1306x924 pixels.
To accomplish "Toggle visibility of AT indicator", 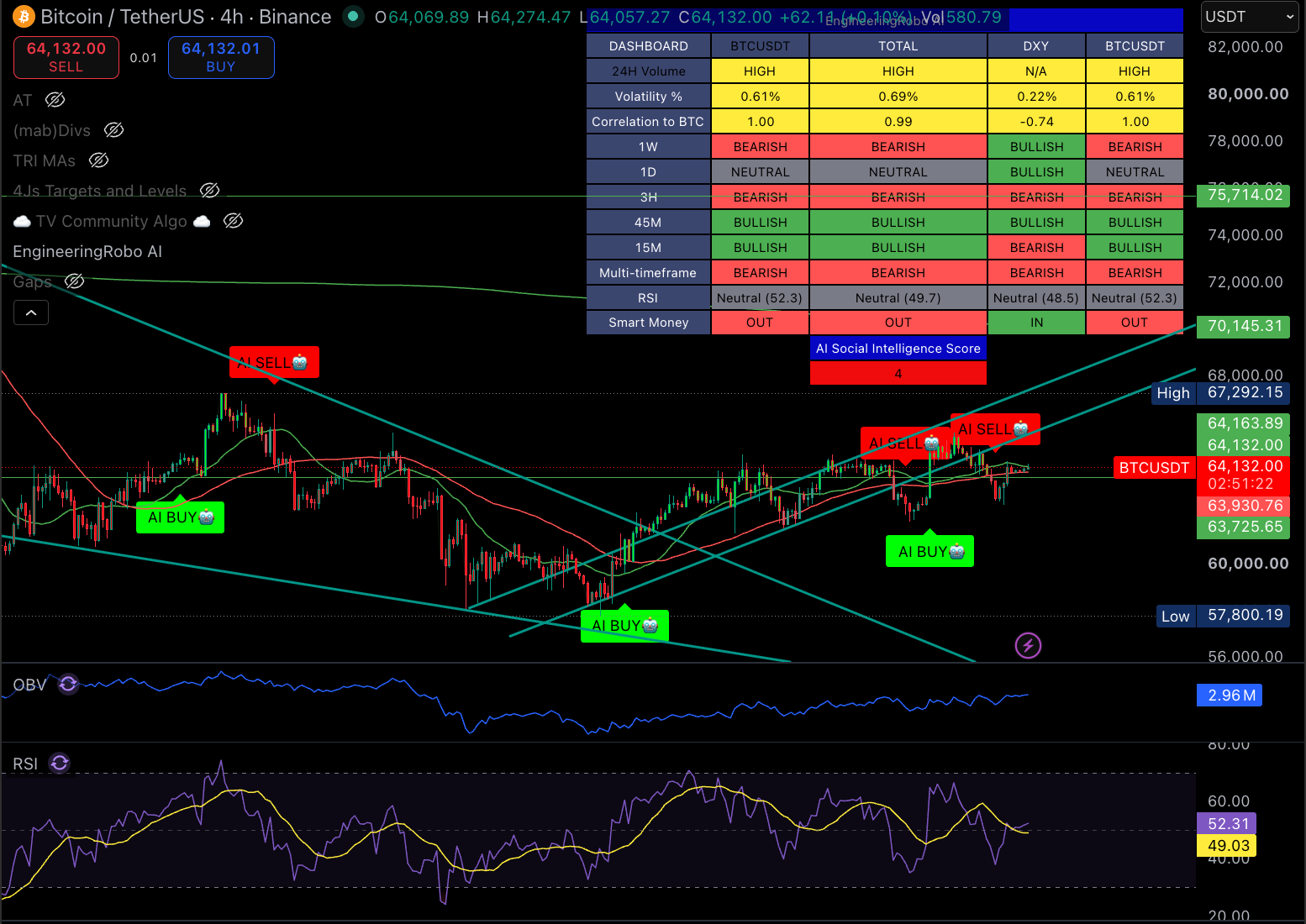I will [x=55, y=100].
